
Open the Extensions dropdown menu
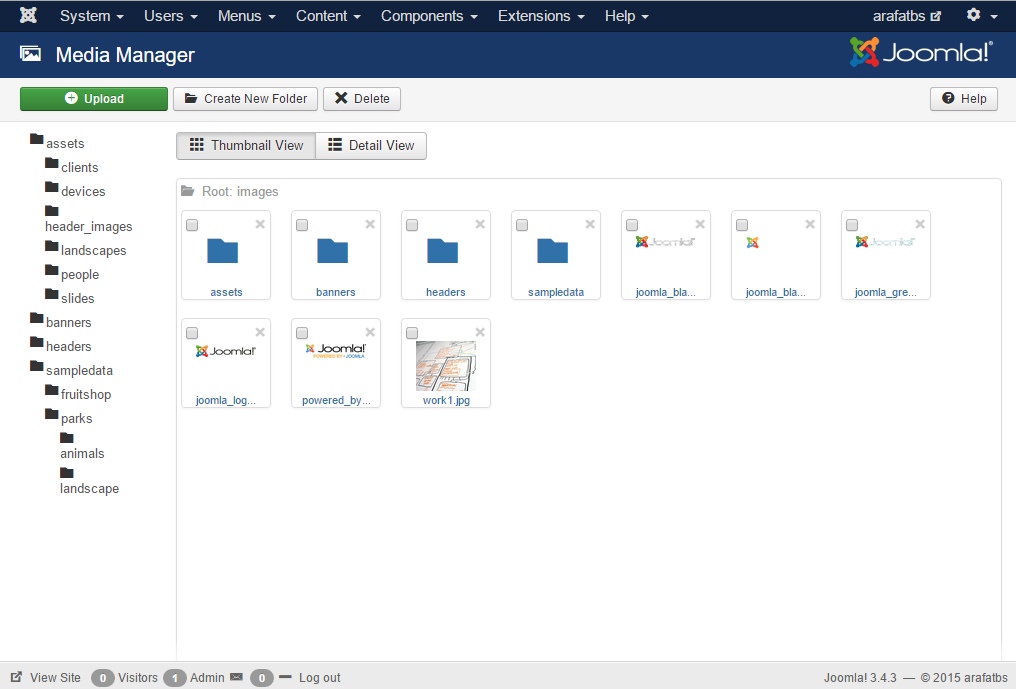(541, 16)
